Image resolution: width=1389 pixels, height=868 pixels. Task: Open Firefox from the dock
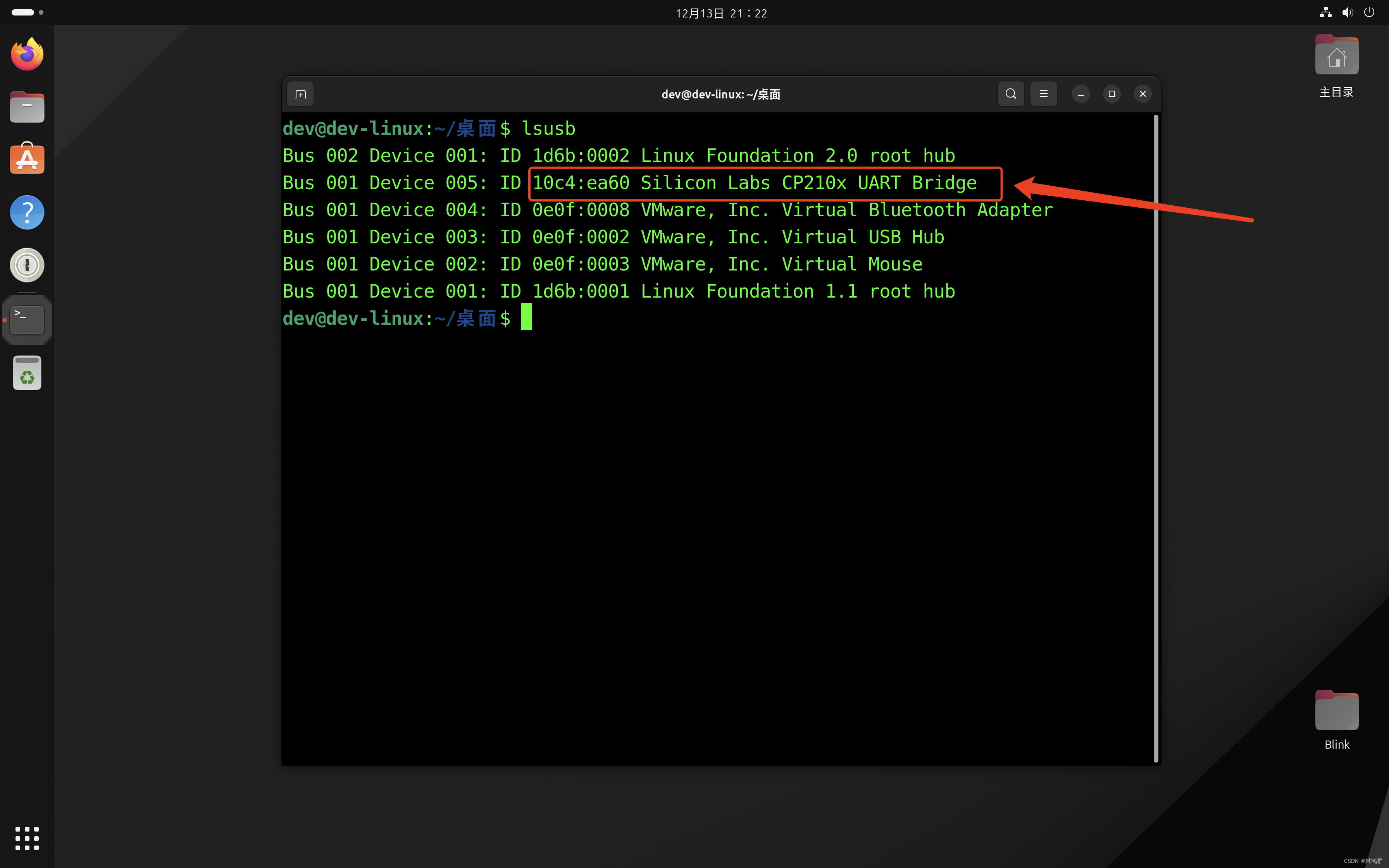coord(27,55)
